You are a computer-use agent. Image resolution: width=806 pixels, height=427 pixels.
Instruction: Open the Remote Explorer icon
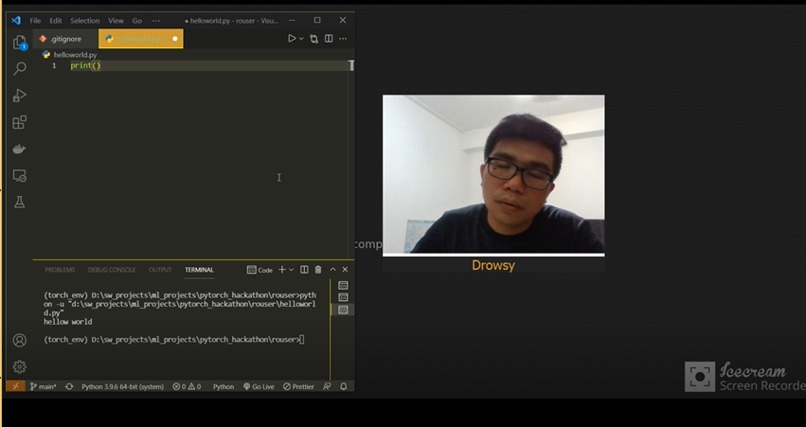pyautogui.click(x=20, y=176)
